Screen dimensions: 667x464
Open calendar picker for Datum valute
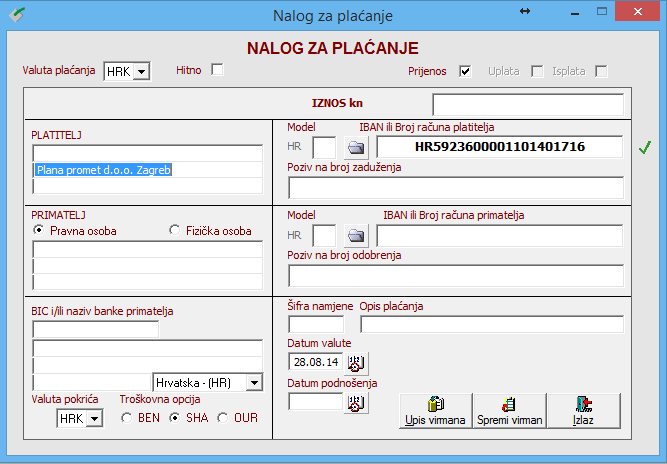356,363
